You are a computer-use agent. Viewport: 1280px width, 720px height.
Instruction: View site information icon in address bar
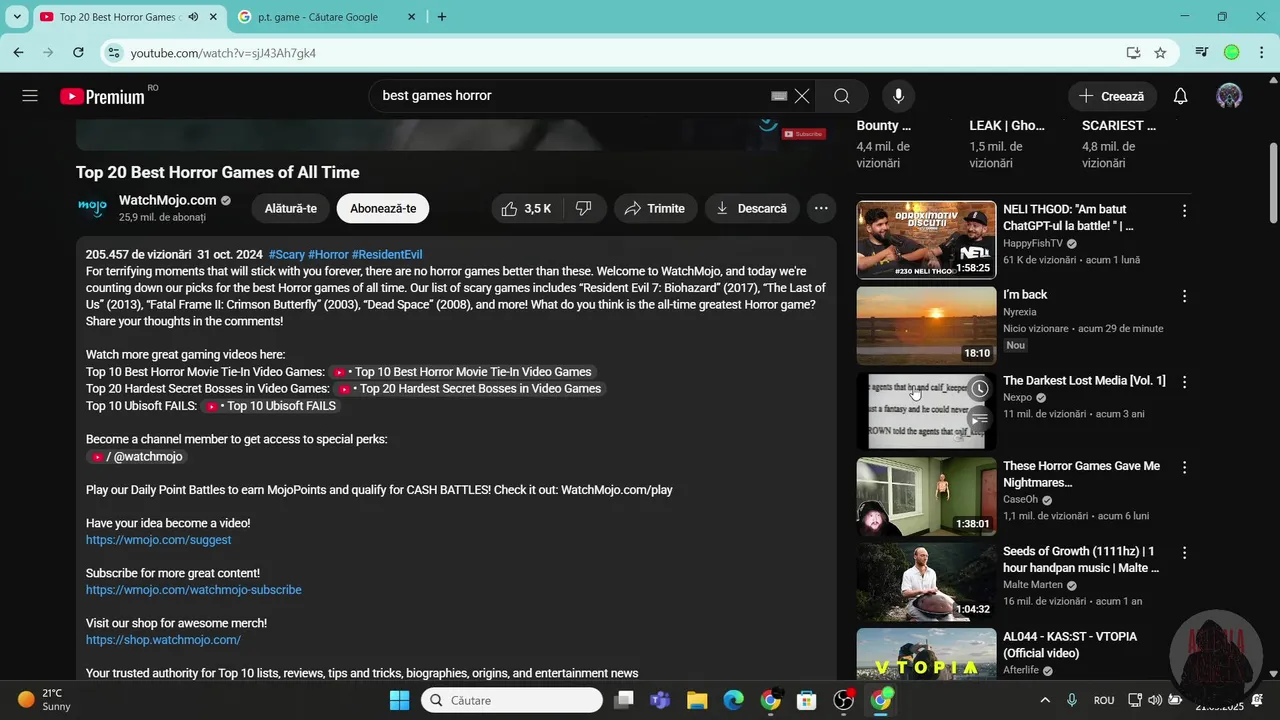(x=114, y=53)
